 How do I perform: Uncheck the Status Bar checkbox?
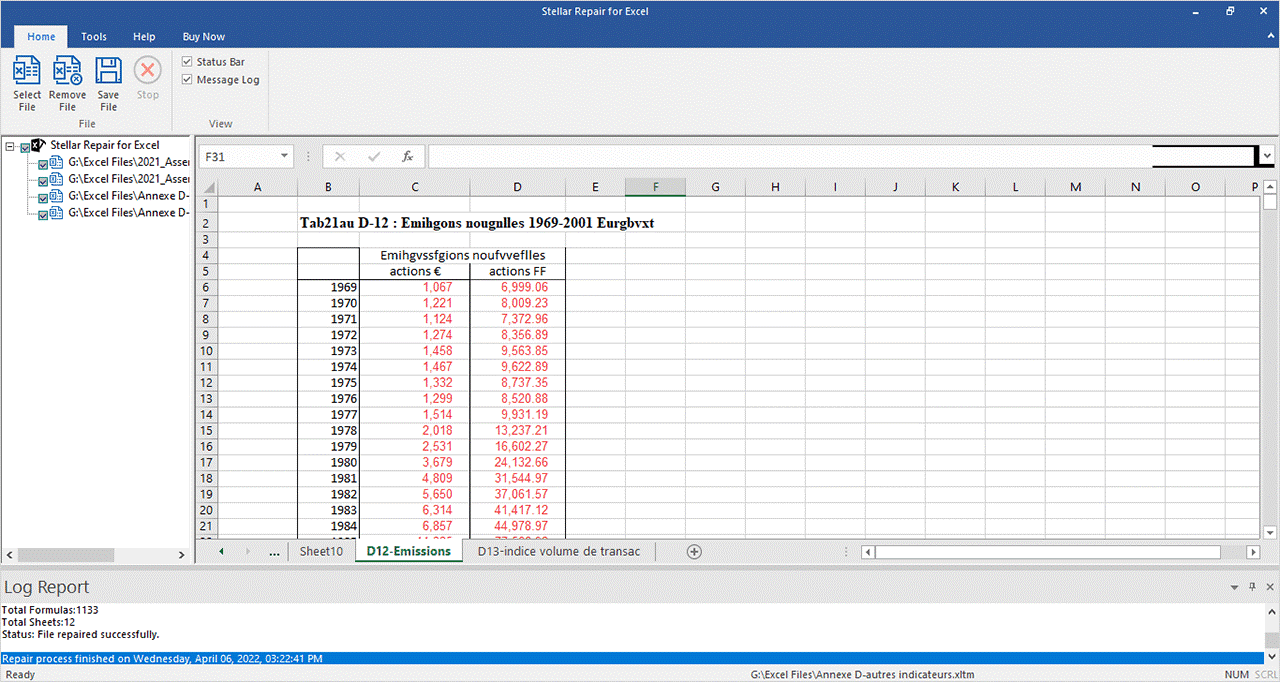point(188,62)
